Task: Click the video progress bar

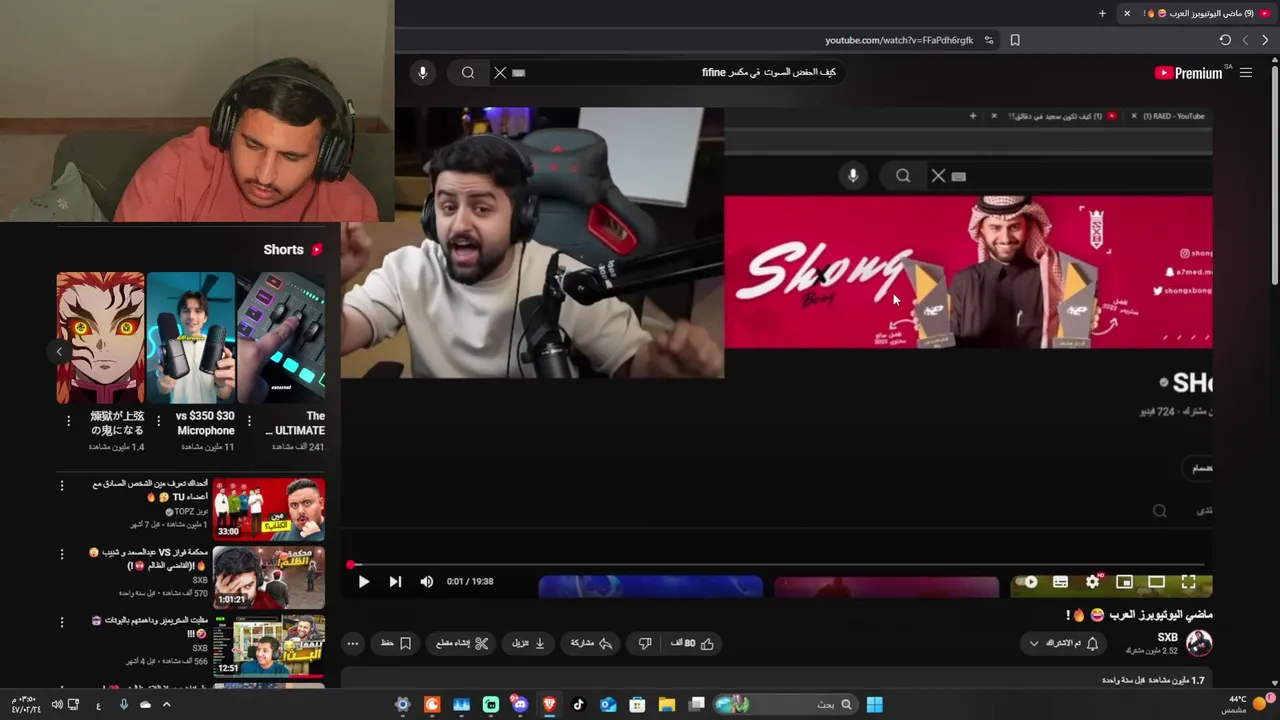Action: pyautogui.click(x=776, y=565)
